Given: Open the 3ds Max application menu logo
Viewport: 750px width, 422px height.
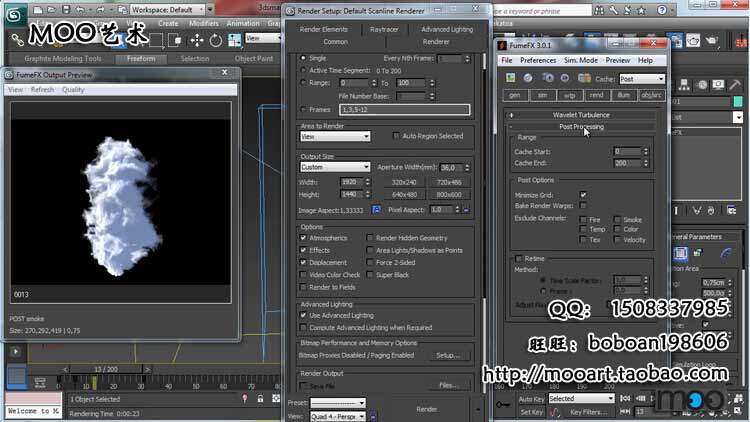Looking at the screenshot, I should 15,15.
